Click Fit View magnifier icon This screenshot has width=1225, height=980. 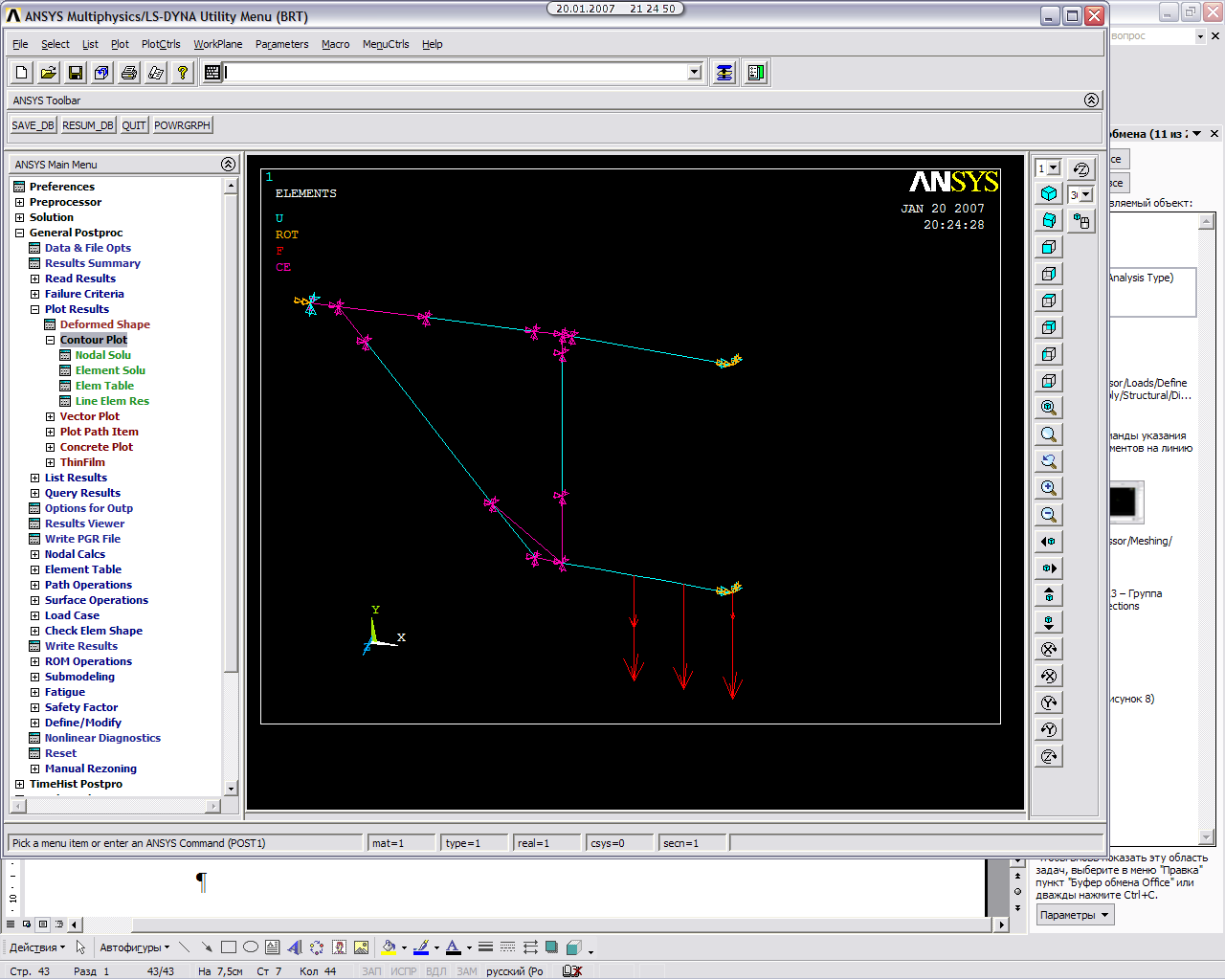point(1049,408)
